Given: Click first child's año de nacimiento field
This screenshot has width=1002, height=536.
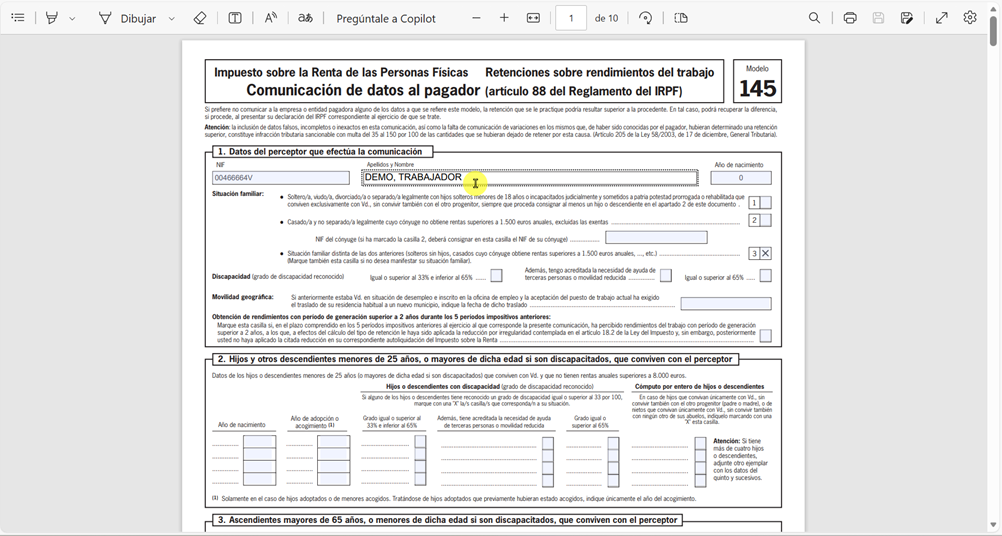Looking at the screenshot, I should point(259,442).
